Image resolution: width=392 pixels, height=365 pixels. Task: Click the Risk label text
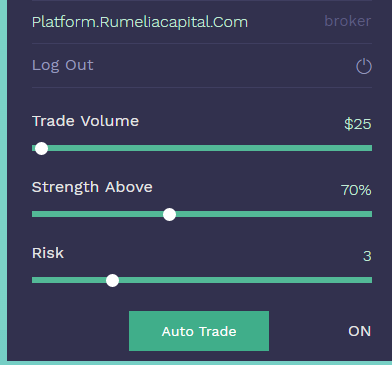coord(48,253)
